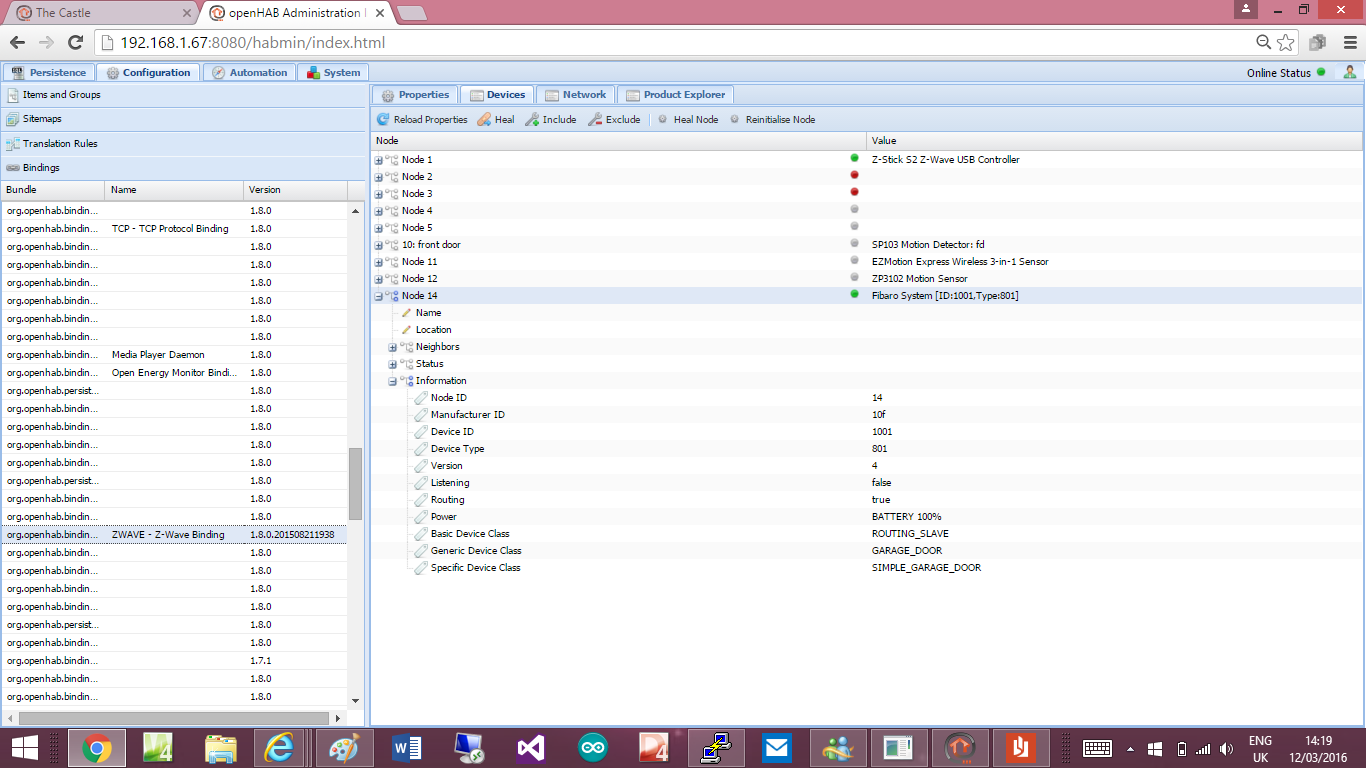Open the Mail app from the taskbar
The image size is (1366, 768).
click(776, 748)
